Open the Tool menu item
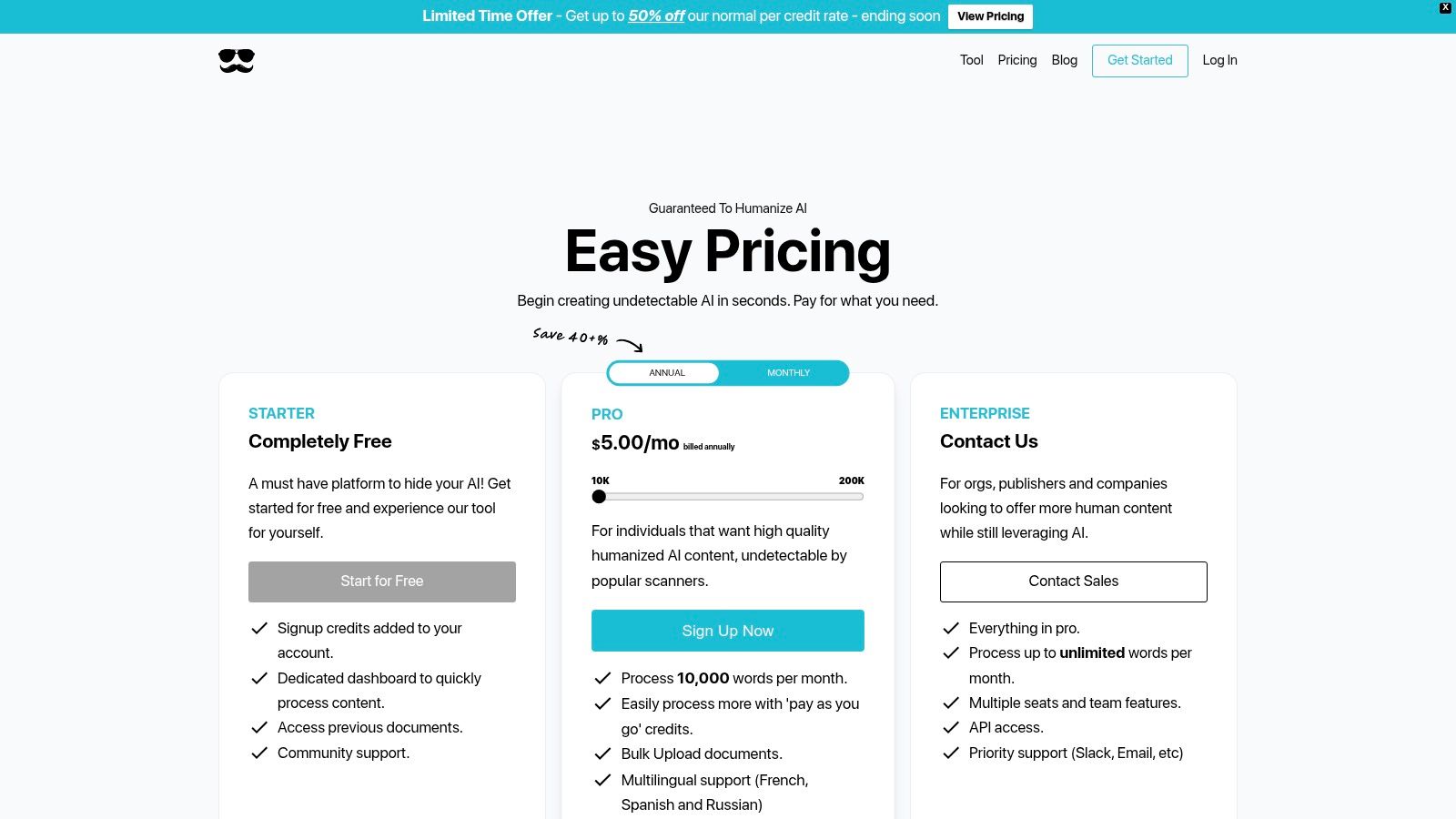The width and height of the screenshot is (1456, 819). pos(971,60)
